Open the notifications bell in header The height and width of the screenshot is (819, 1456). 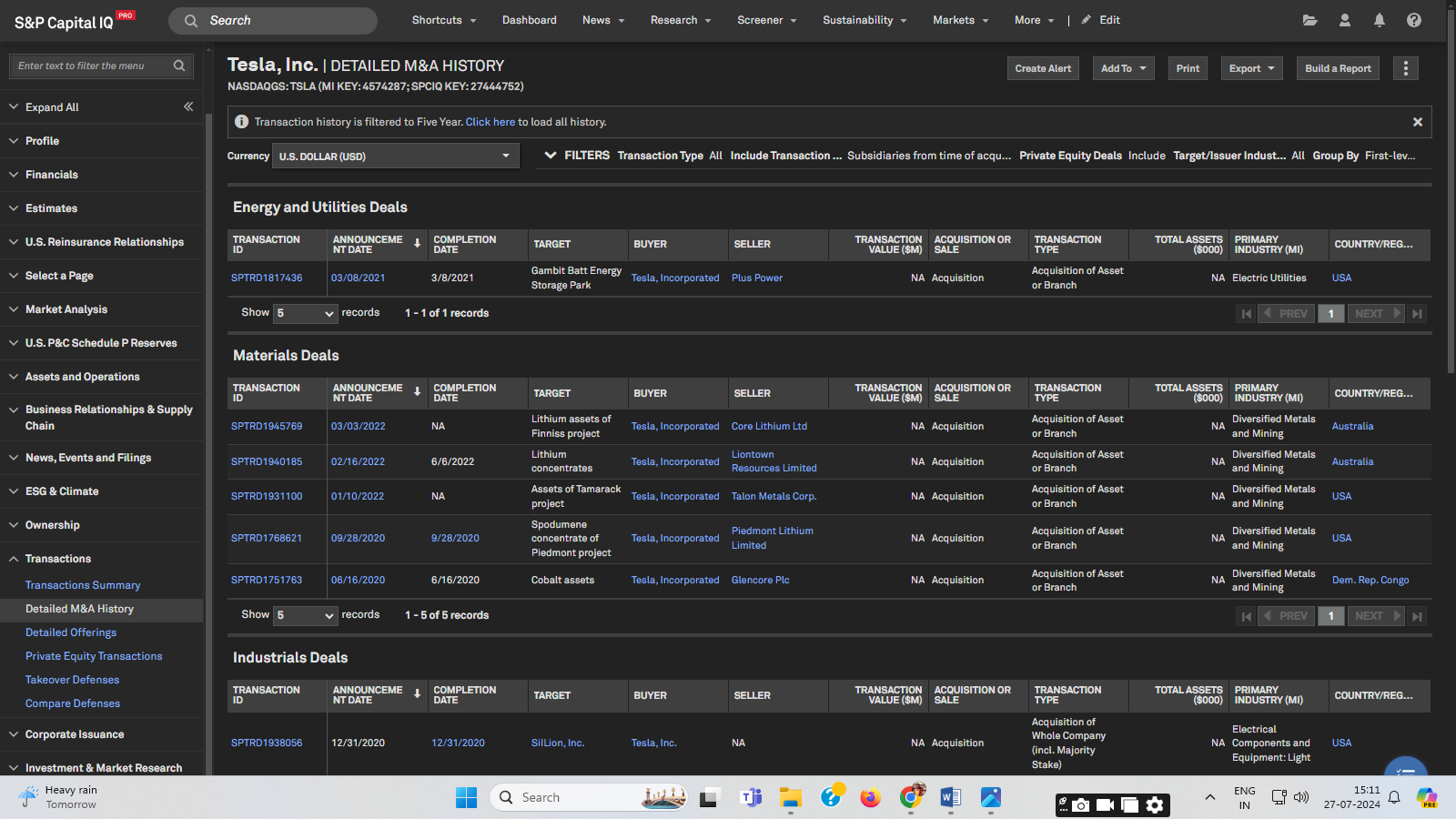1379,20
